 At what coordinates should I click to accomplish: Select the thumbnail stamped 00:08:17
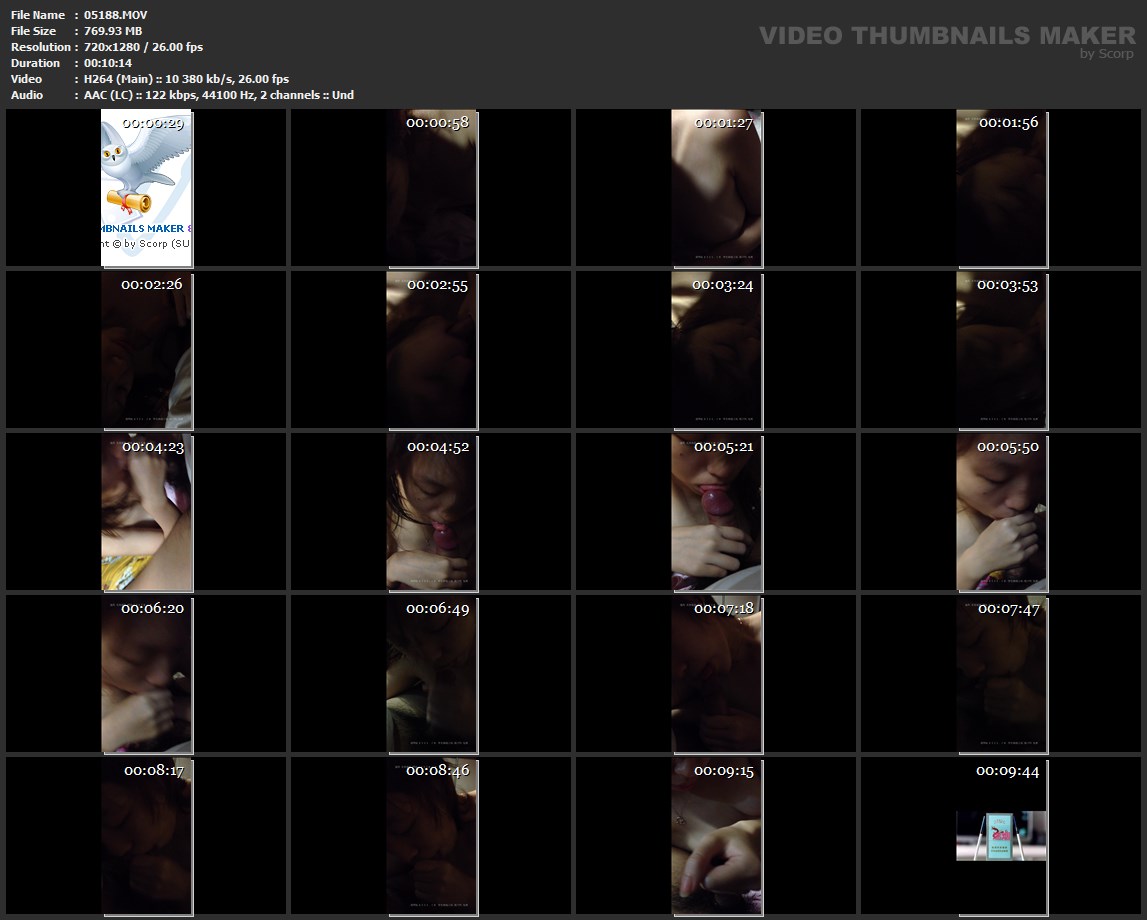click(x=146, y=836)
